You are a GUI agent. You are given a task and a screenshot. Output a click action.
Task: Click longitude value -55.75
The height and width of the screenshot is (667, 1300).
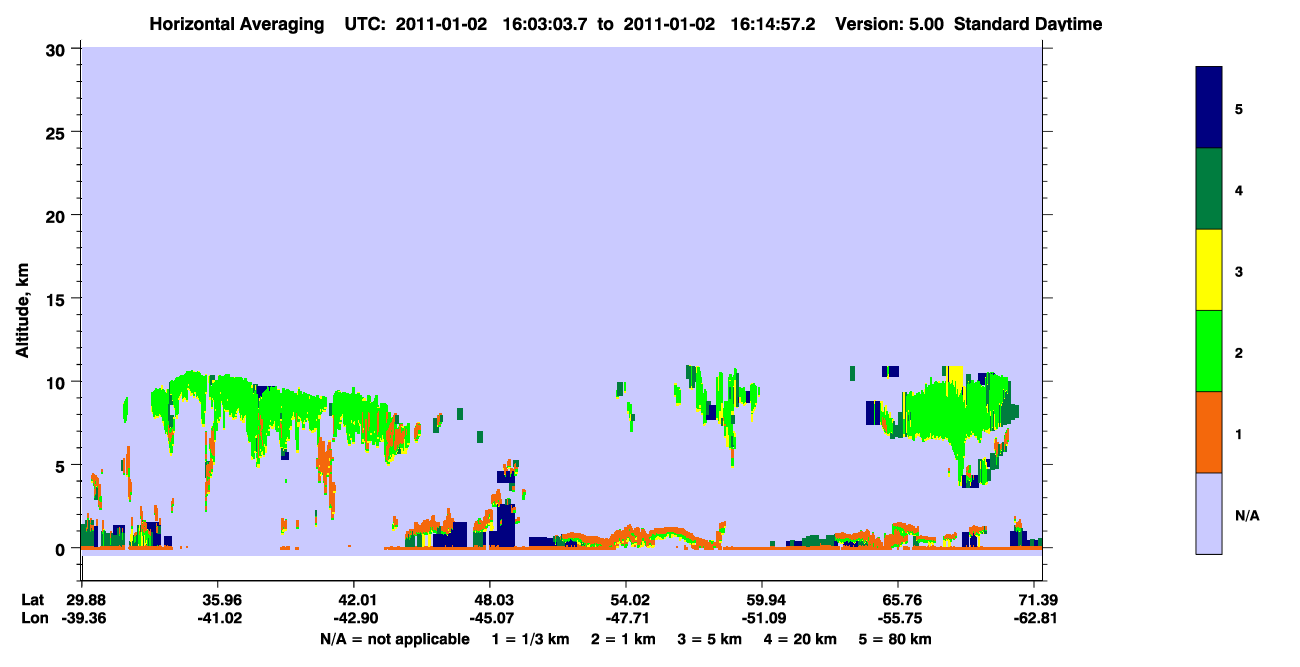(898, 618)
